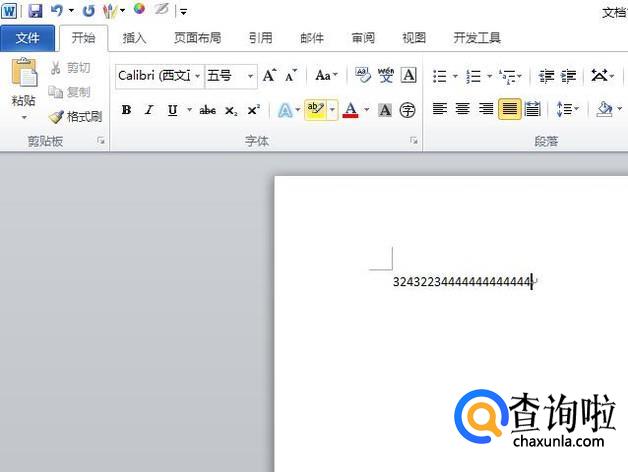Select the 开始 (Home) tab
Viewport: 628px width, 472px height.
(x=84, y=38)
